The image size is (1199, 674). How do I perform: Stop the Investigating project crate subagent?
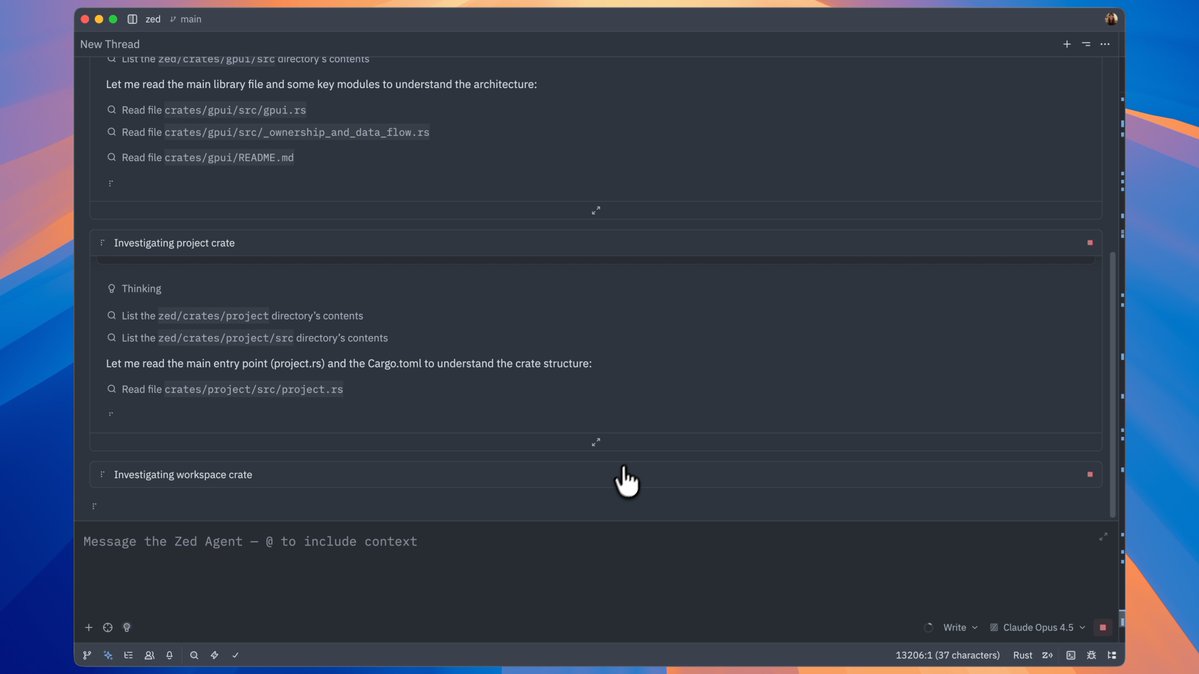(1090, 243)
